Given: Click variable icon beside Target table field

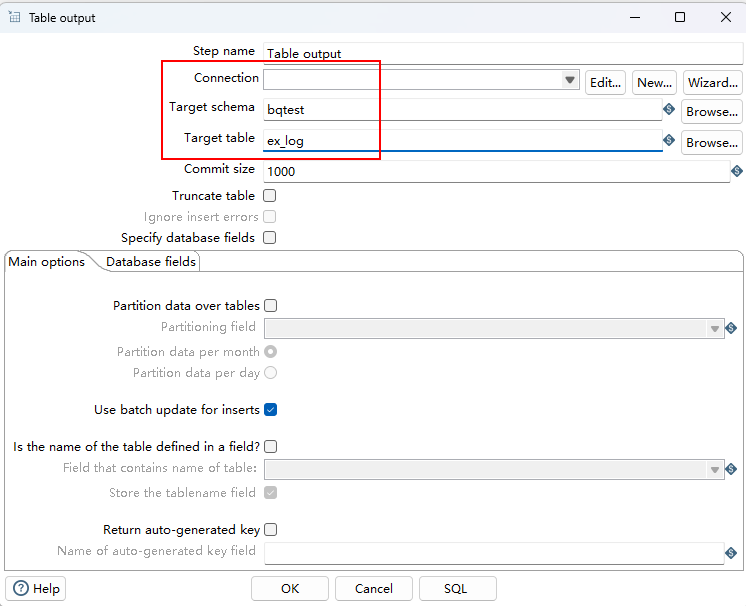Looking at the screenshot, I should (669, 140).
